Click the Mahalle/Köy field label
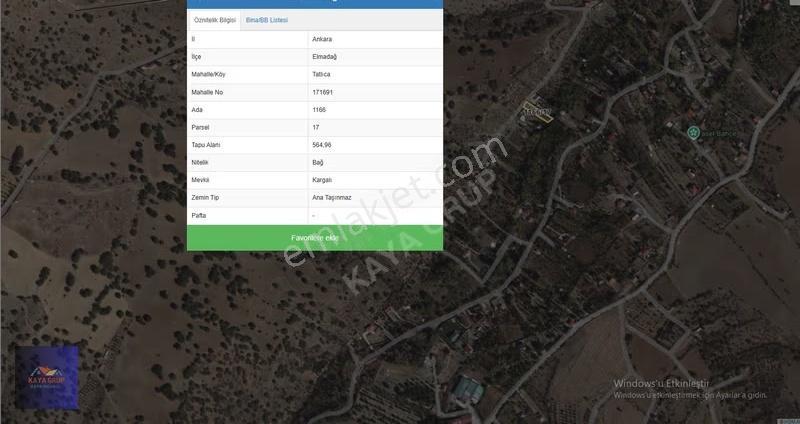Image resolution: width=800 pixels, height=424 pixels. click(208, 74)
